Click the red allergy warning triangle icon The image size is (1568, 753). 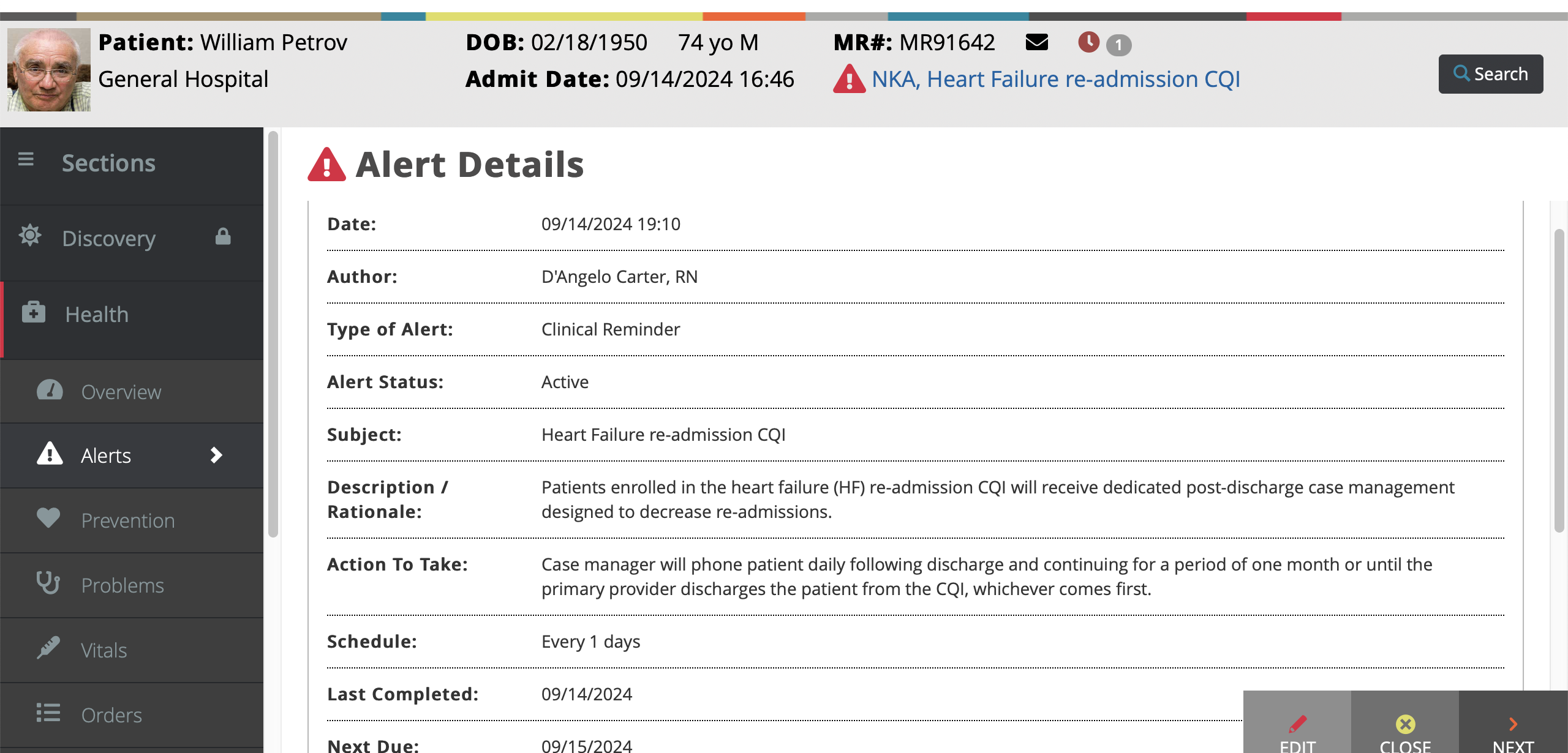[849, 79]
